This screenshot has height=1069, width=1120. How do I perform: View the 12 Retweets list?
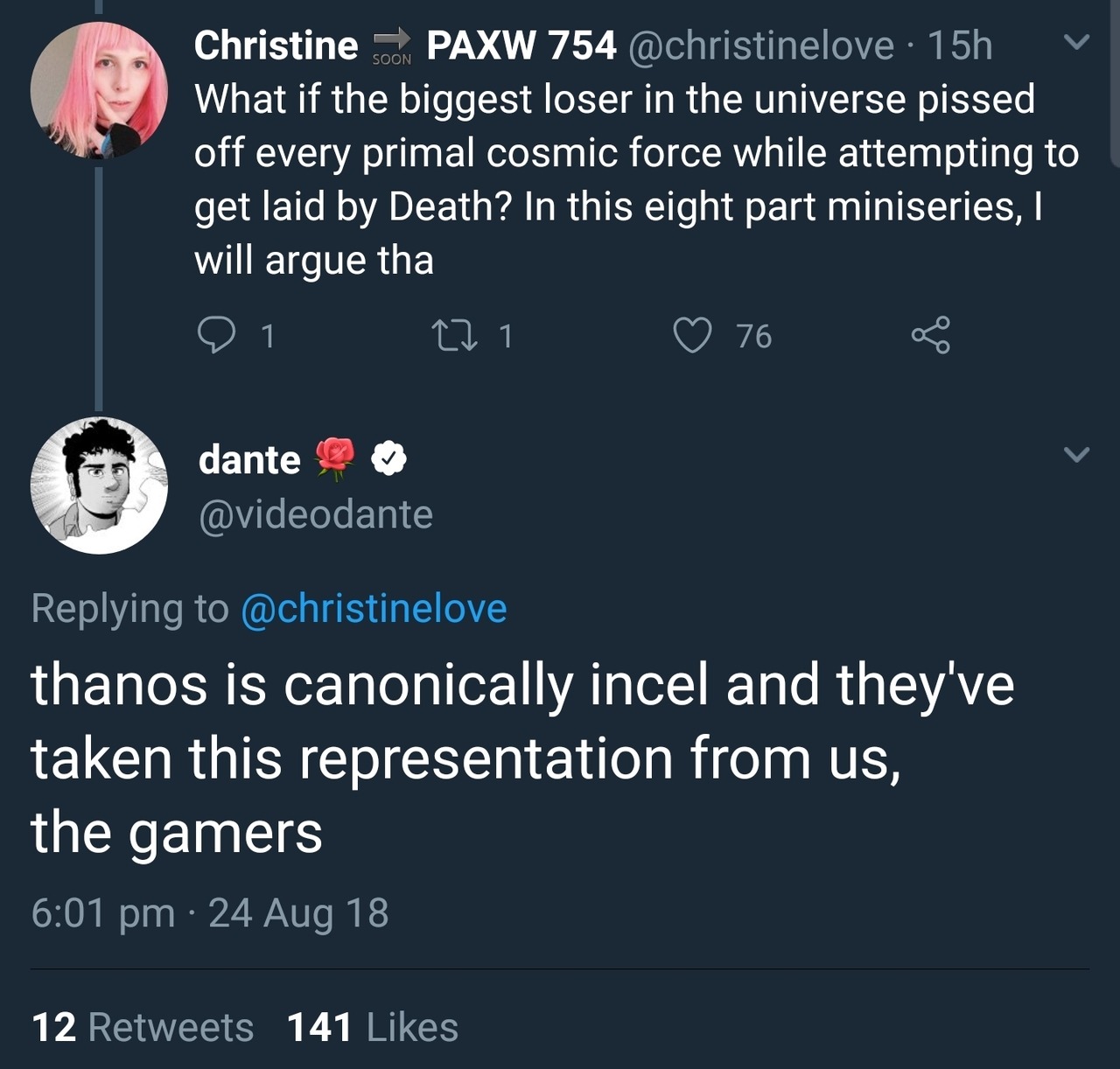[143, 1027]
